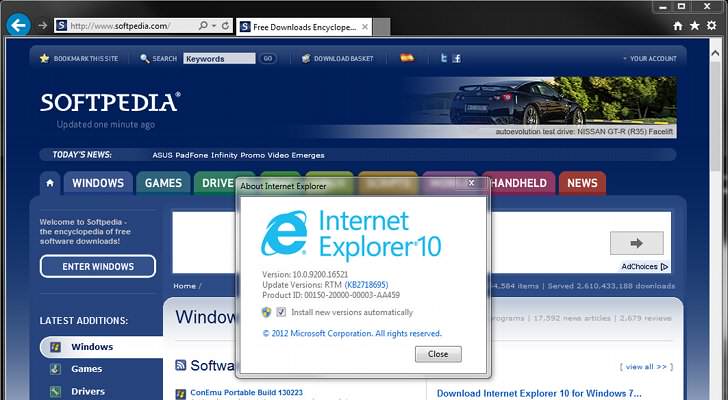Image resolution: width=728 pixels, height=400 pixels.
Task: Click the browser Back arrow button
Action: pyautogui.click(x=17, y=25)
